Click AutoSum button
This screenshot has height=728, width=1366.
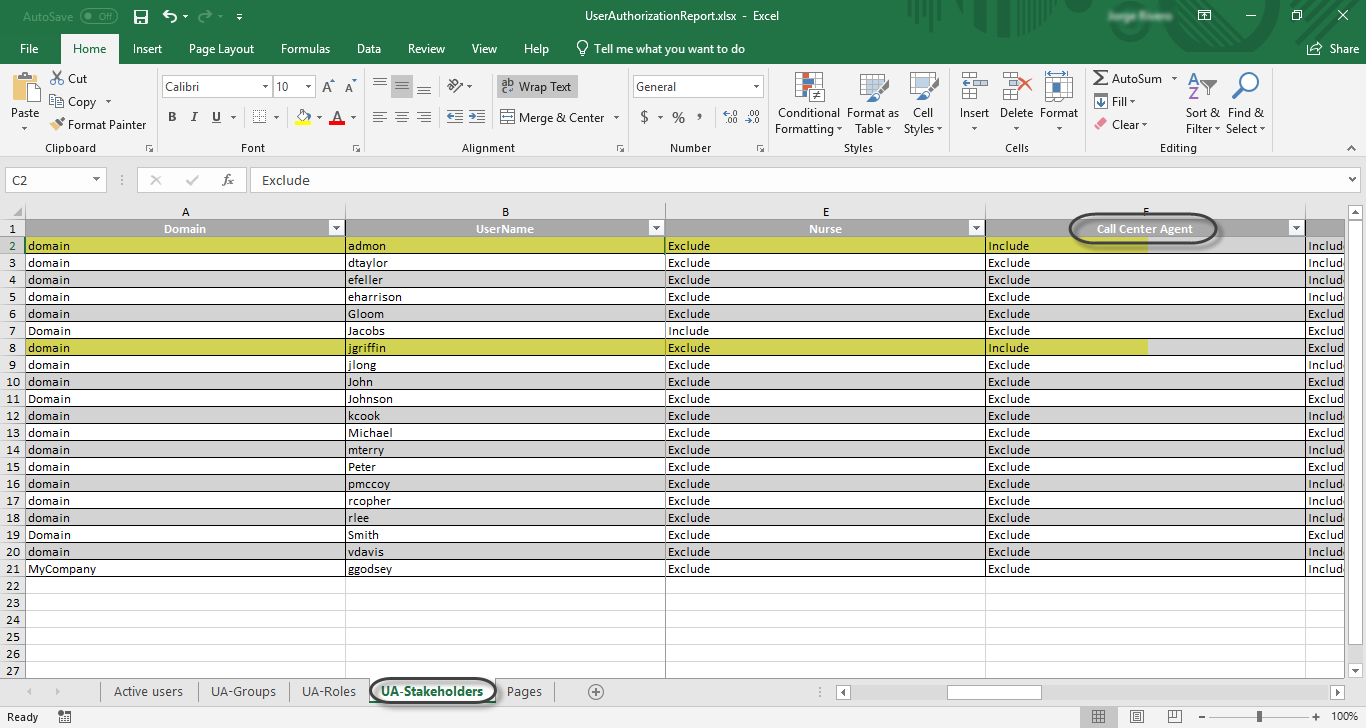tap(1127, 78)
